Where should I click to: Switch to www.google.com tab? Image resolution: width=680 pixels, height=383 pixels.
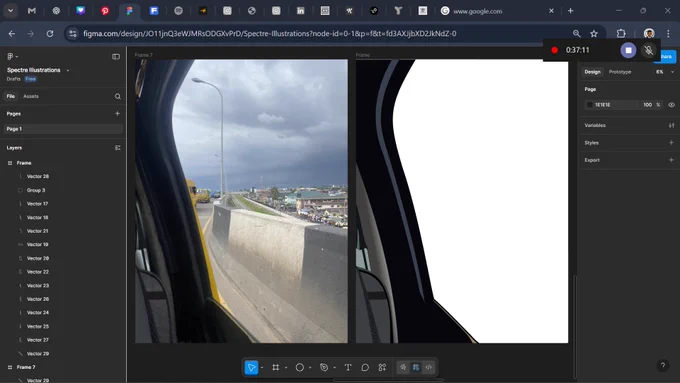[497, 11]
